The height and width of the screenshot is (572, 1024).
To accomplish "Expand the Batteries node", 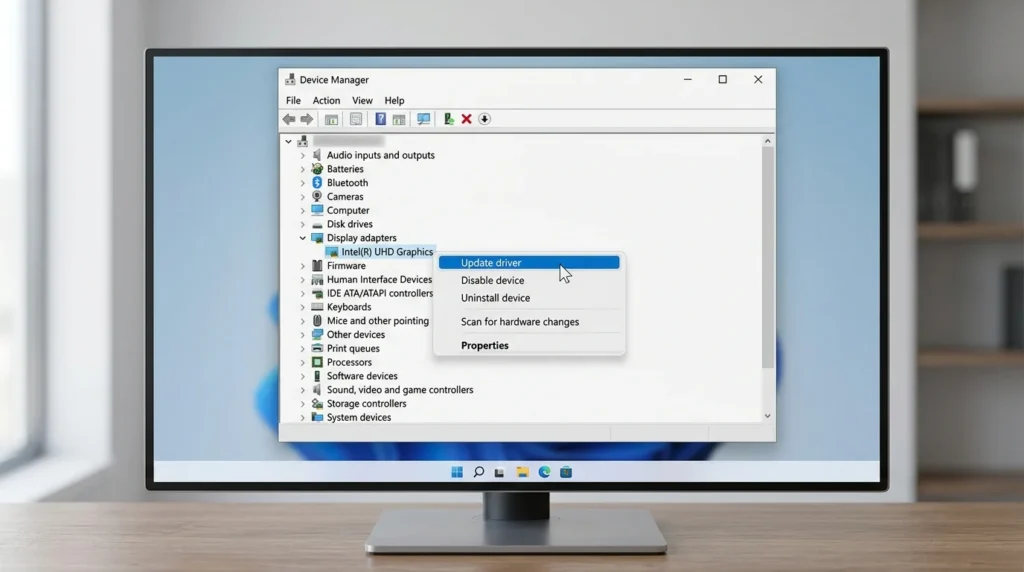I will pyautogui.click(x=302, y=169).
